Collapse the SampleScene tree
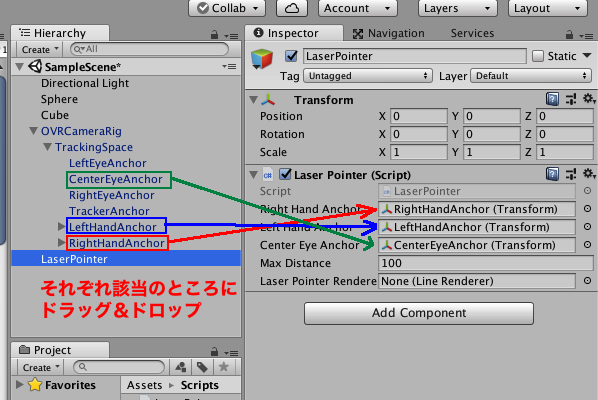 (19, 67)
